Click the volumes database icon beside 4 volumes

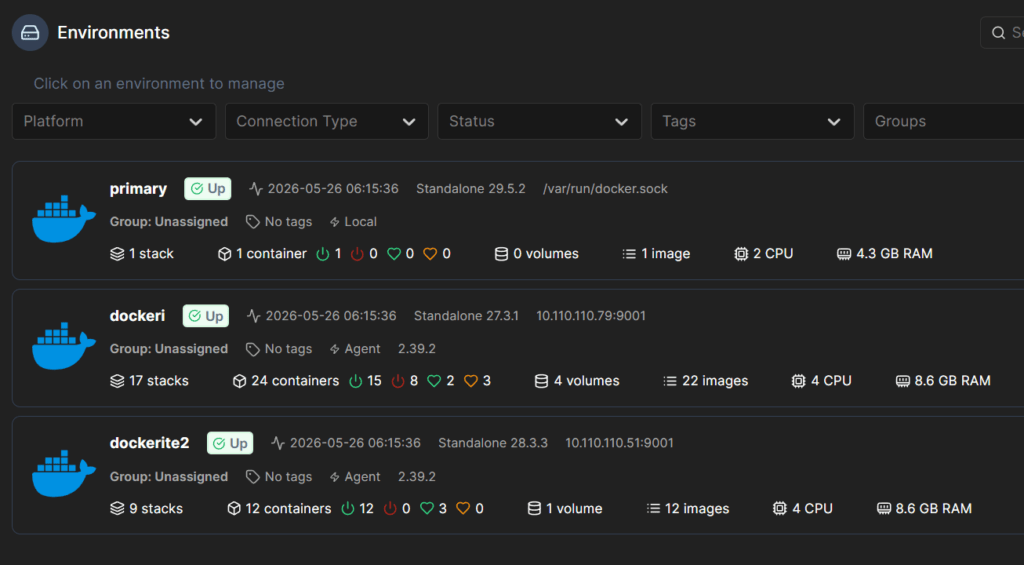[x=541, y=381]
